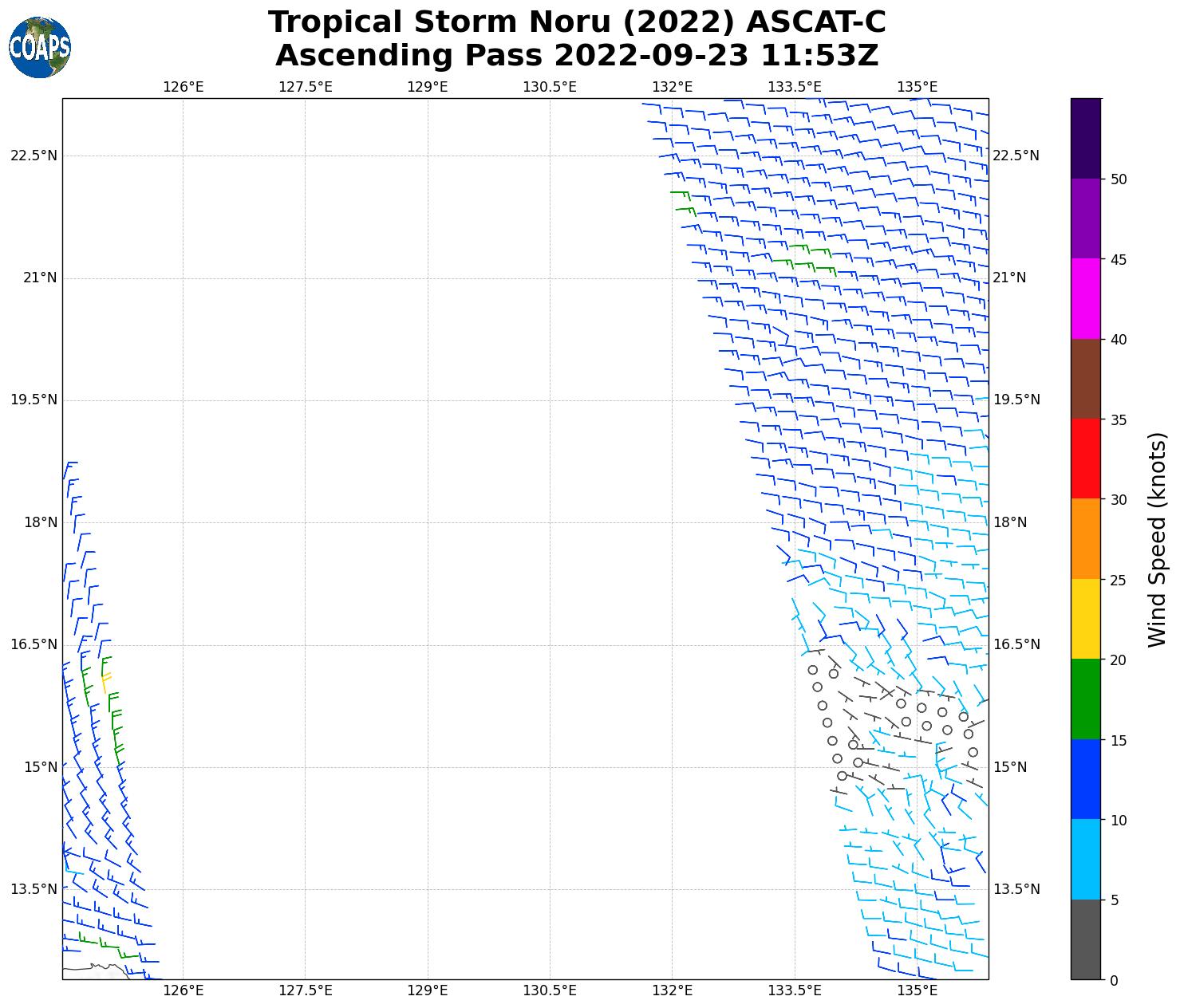Click the brown 35-40 knot colorbar segment

click(1085, 379)
